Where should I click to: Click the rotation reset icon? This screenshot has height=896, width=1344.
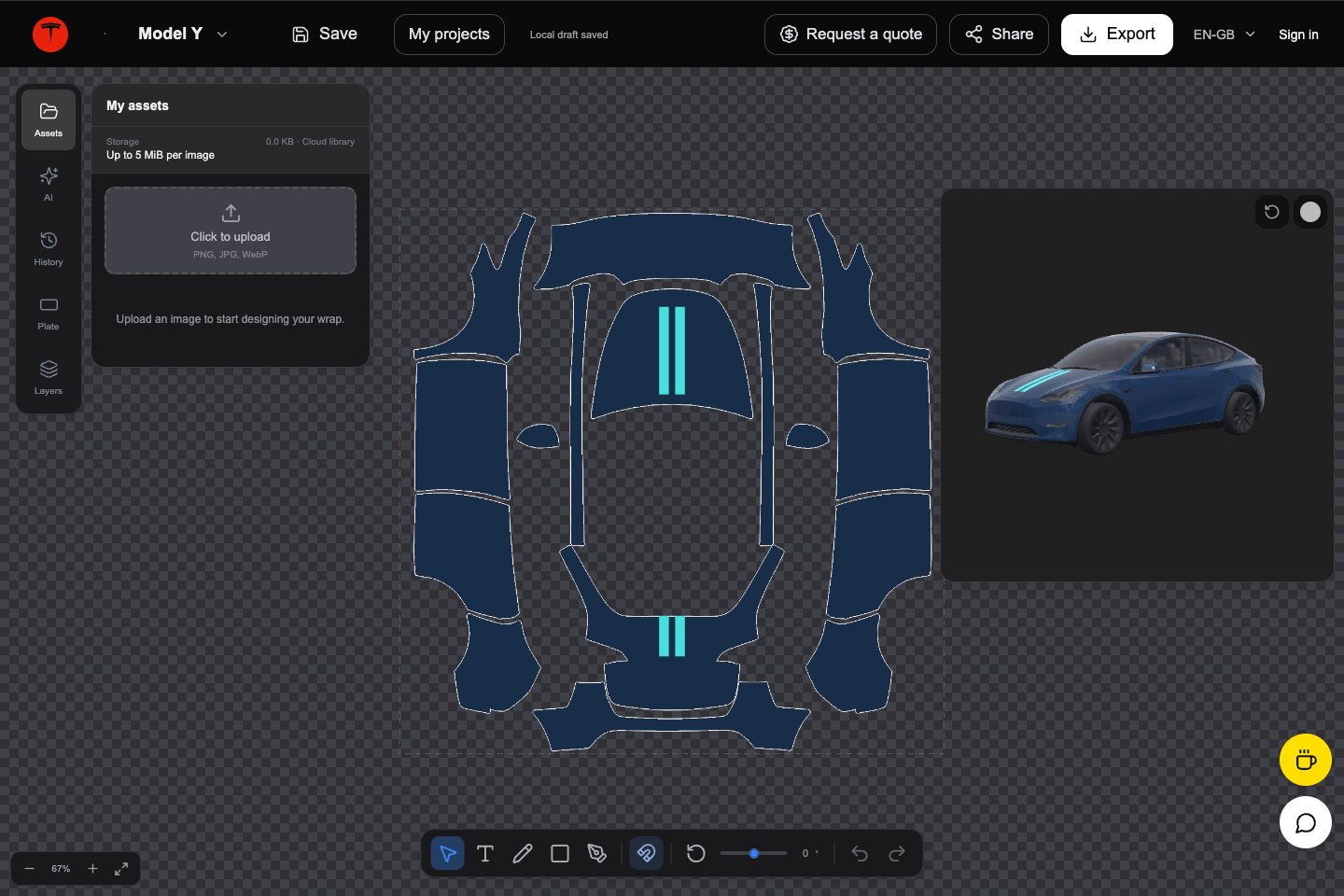696,853
